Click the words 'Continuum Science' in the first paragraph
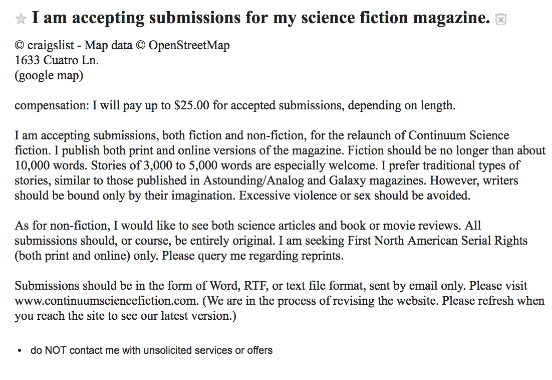The image size is (552, 380). click(459, 135)
